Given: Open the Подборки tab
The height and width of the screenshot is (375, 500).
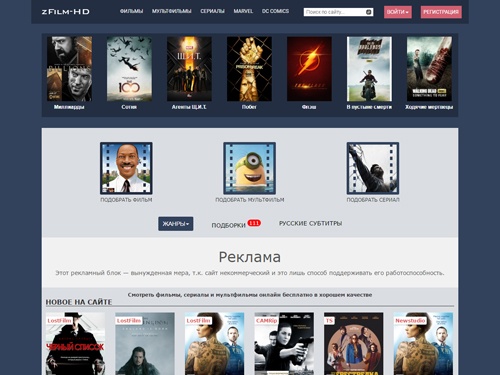Looking at the screenshot, I should pos(228,225).
